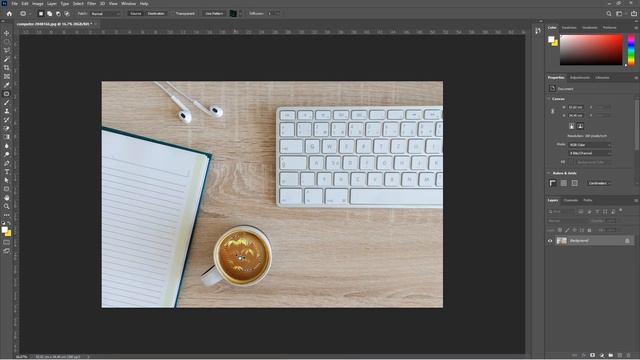The width and height of the screenshot is (640, 360).
Task: Open the ruler units dropdown showing Centimeters
Action: (599, 183)
